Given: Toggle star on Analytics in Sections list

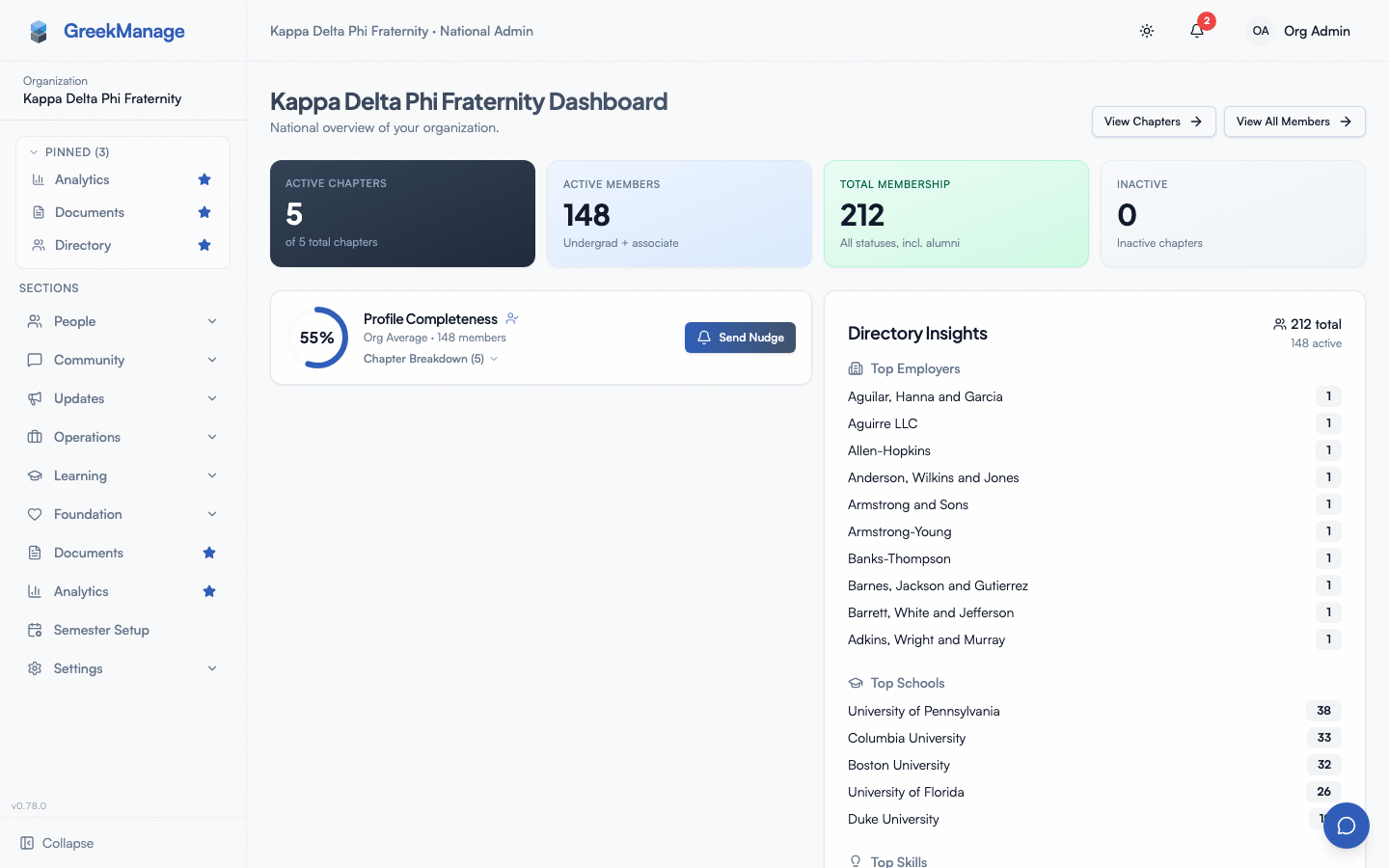Looking at the screenshot, I should pyautogui.click(x=209, y=591).
